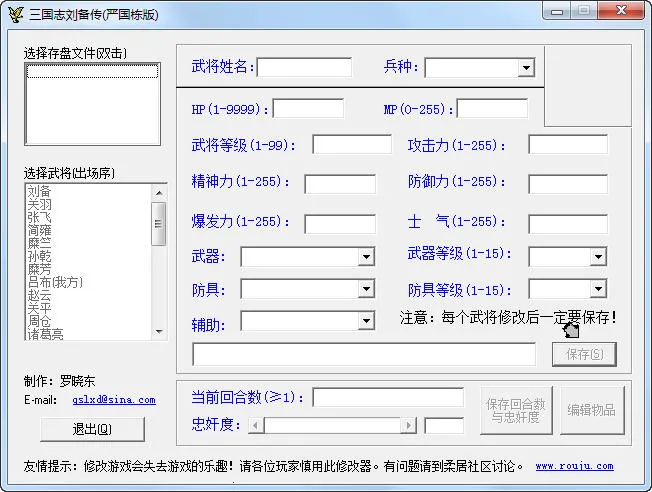Viewport: 652px width, 492px height.
Task: Select 刘备 in the general list
Action: (40, 190)
